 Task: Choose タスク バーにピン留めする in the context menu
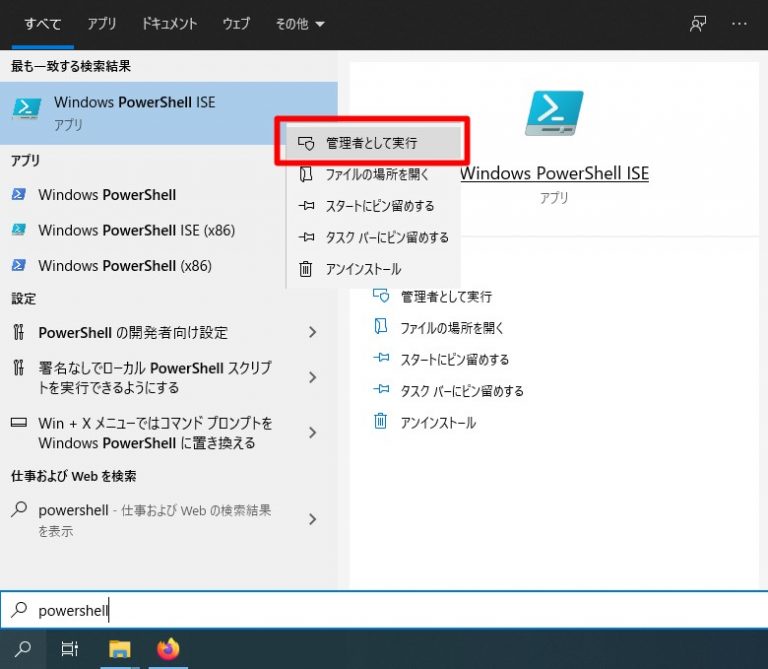pos(374,238)
